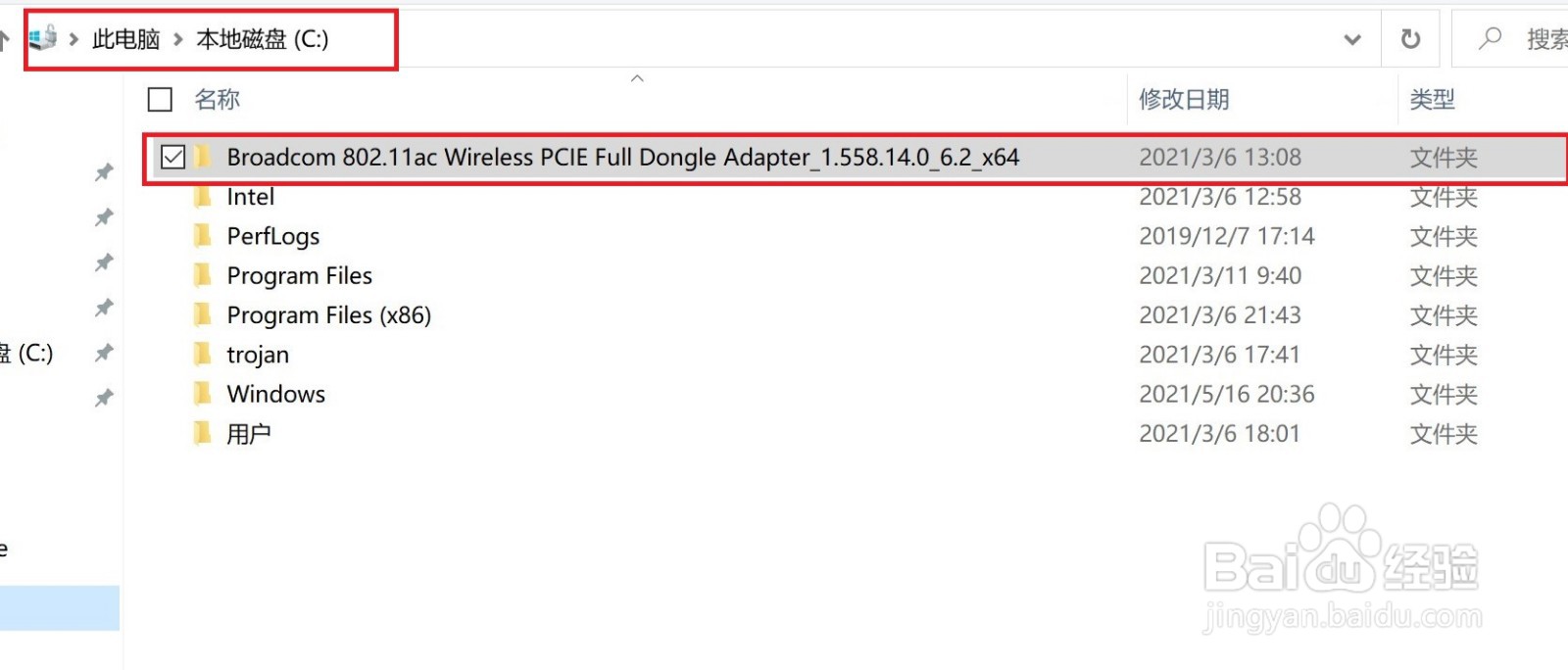This screenshot has width=1568, height=670.
Task: Click the computer icon in address bar
Action: click(42, 39)
